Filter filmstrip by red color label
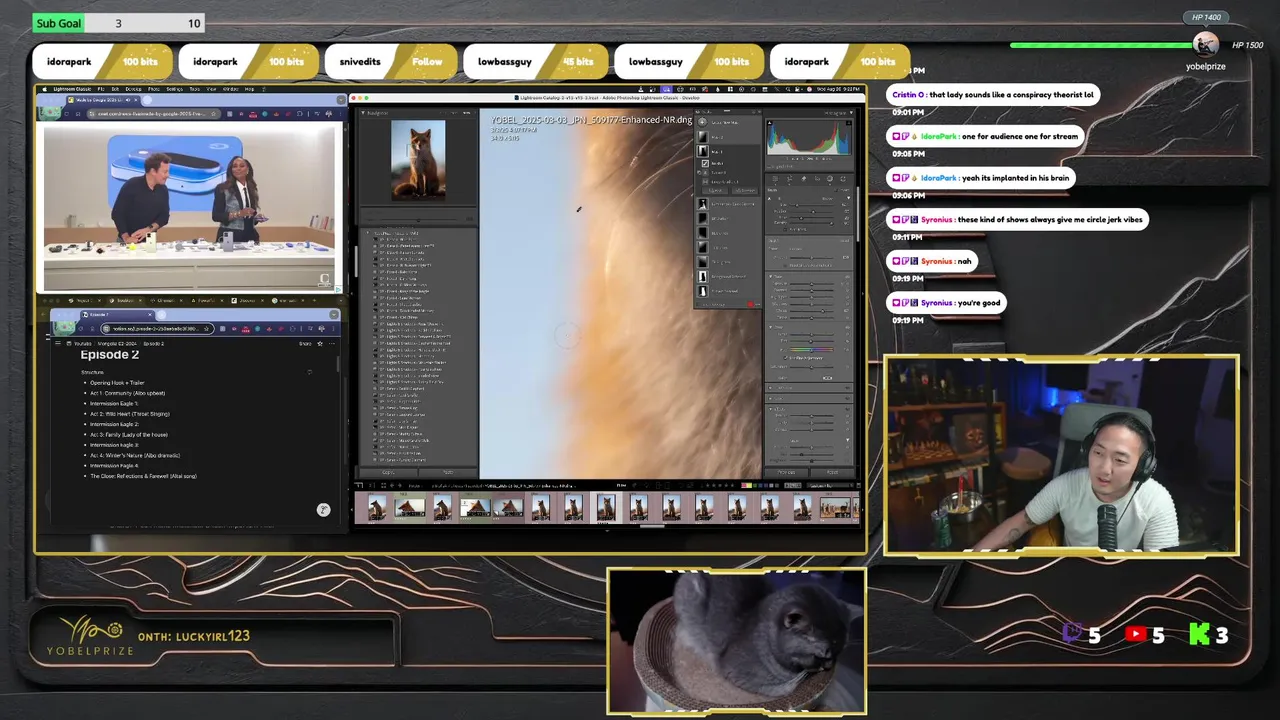 (x=744, y=486)
